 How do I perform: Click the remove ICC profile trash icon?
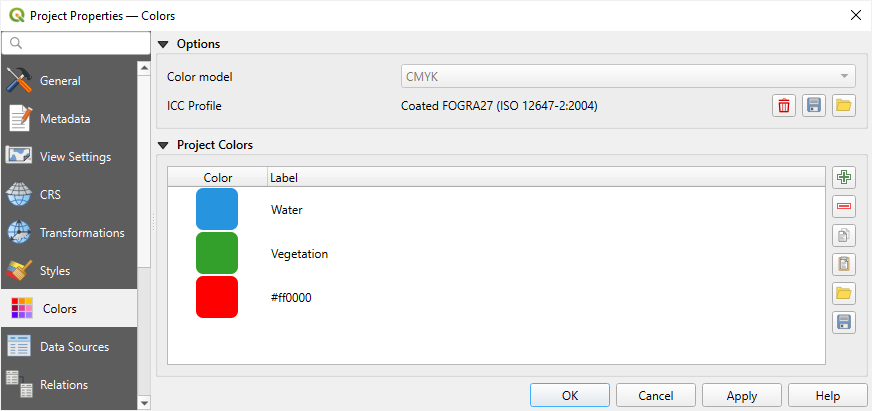click(x=784, y=106)
